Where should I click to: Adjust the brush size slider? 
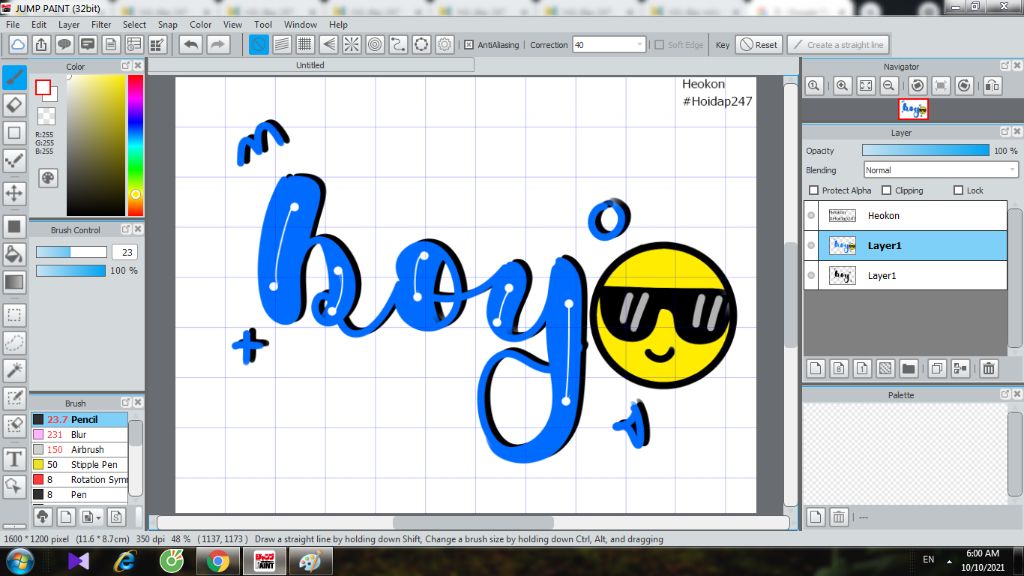(x=71, y=252)
